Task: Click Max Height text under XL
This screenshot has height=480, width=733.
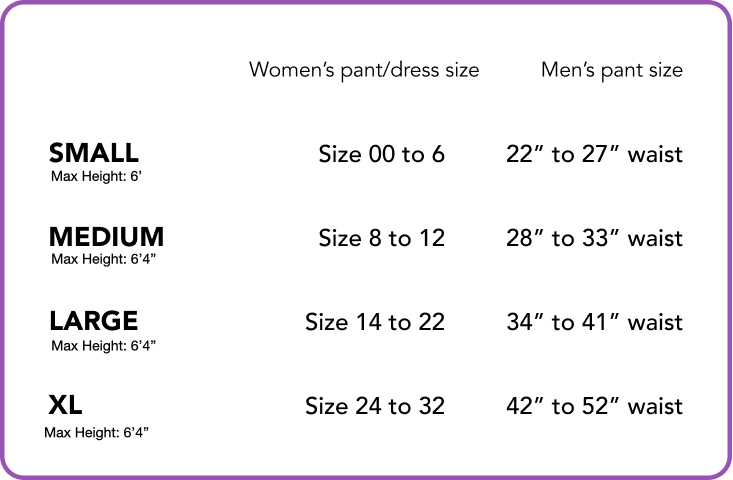Action: pyautogui.click(x=97, y=433)
